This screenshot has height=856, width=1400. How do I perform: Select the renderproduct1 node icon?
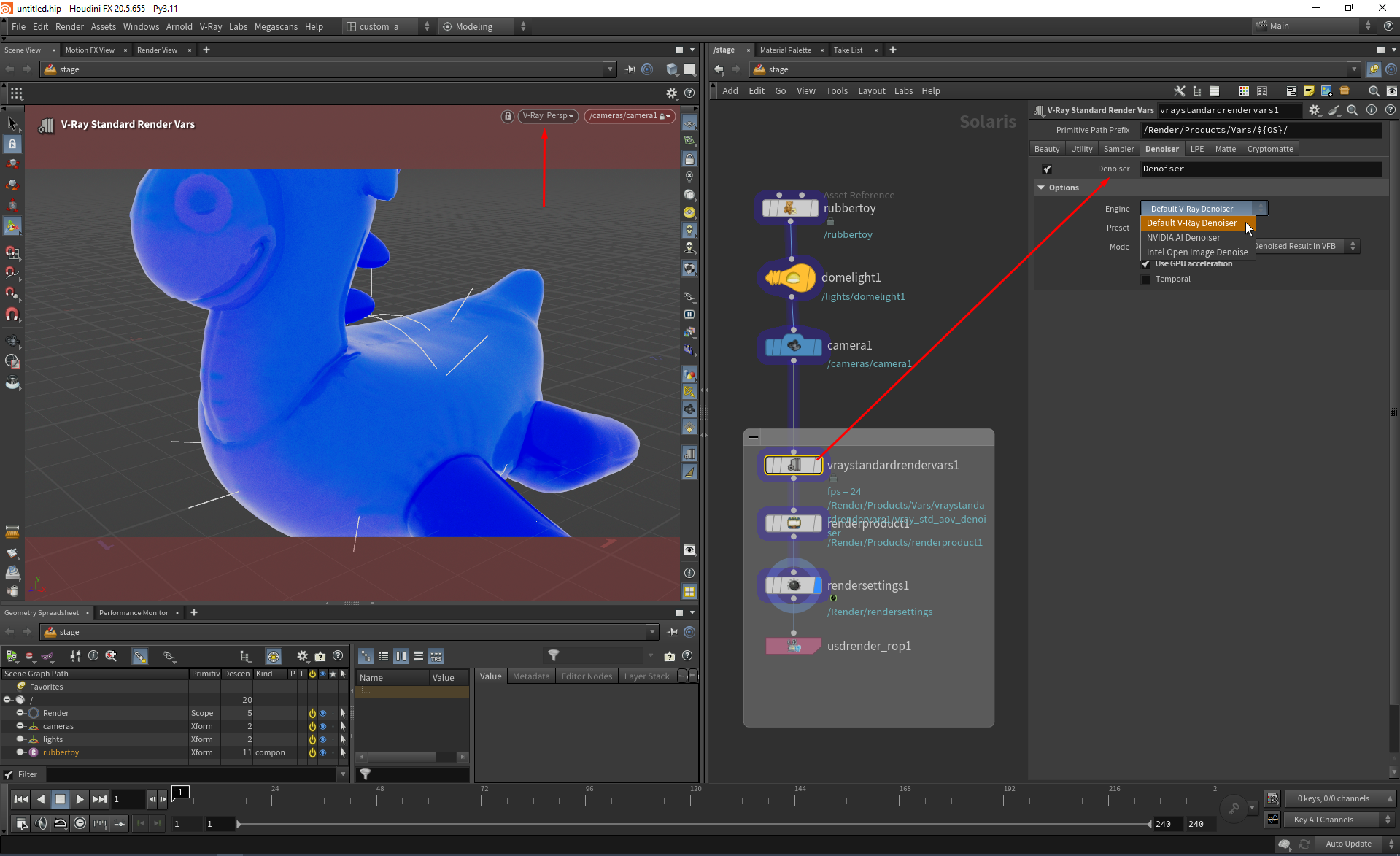(x=793, y=523)
